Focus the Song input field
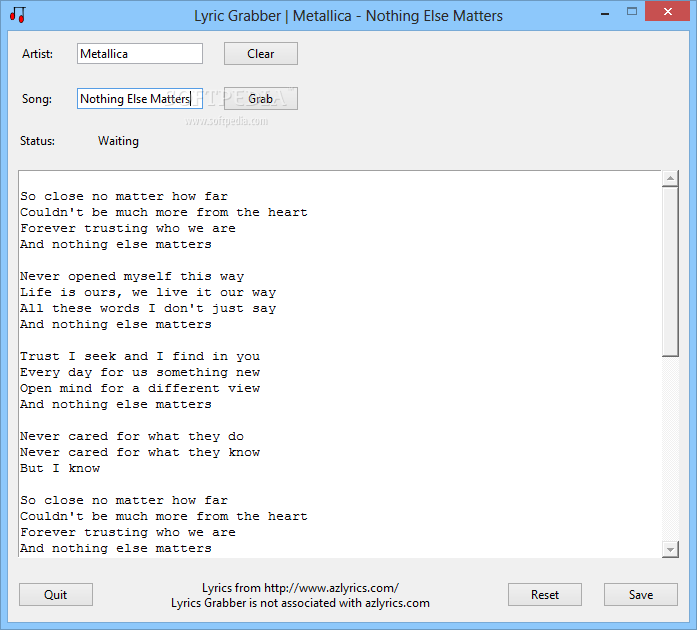The height and width of the screenshot is (630, 697). point(140,99)
